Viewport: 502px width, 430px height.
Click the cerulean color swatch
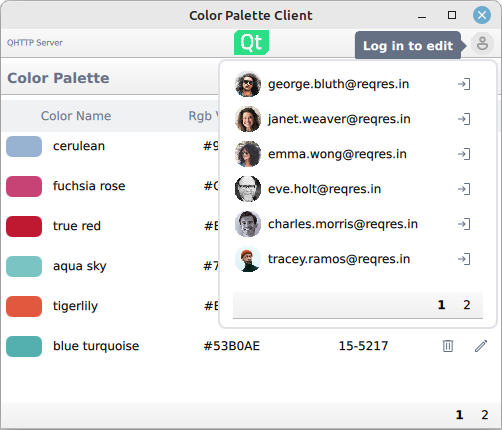tap(24, 146)
